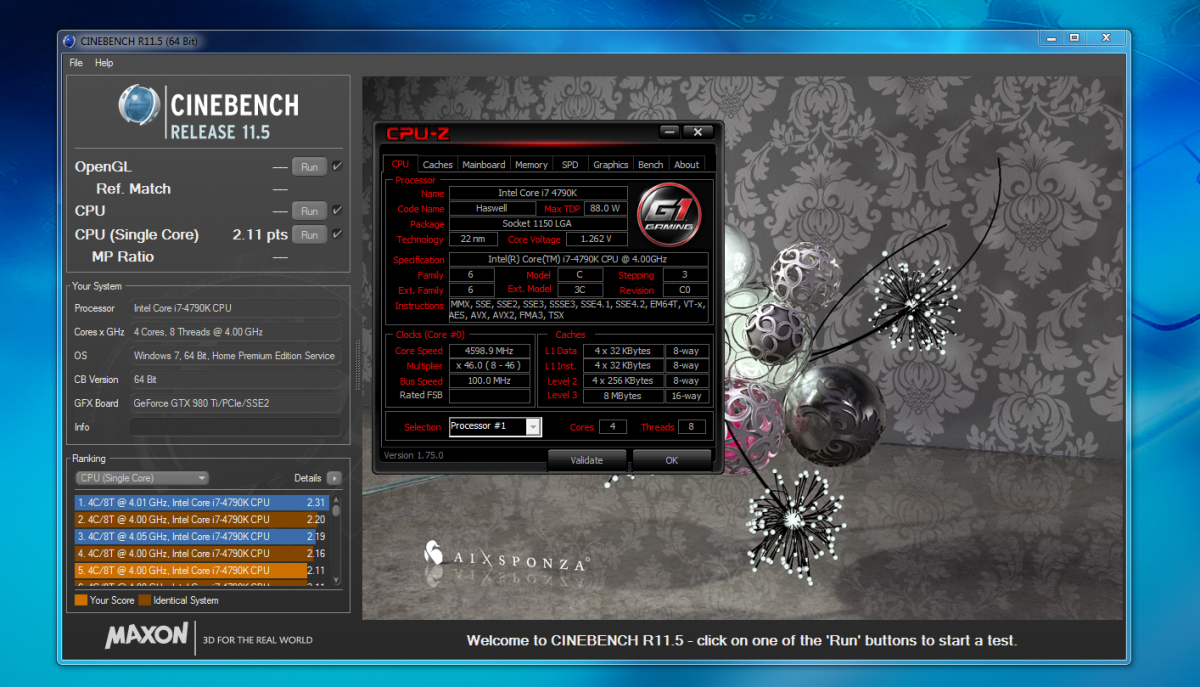Viewport: 1200px width, 687px height.
Task: Toggle the CPU (Single Core) test checkbox
Action: (x=337, y=235)
